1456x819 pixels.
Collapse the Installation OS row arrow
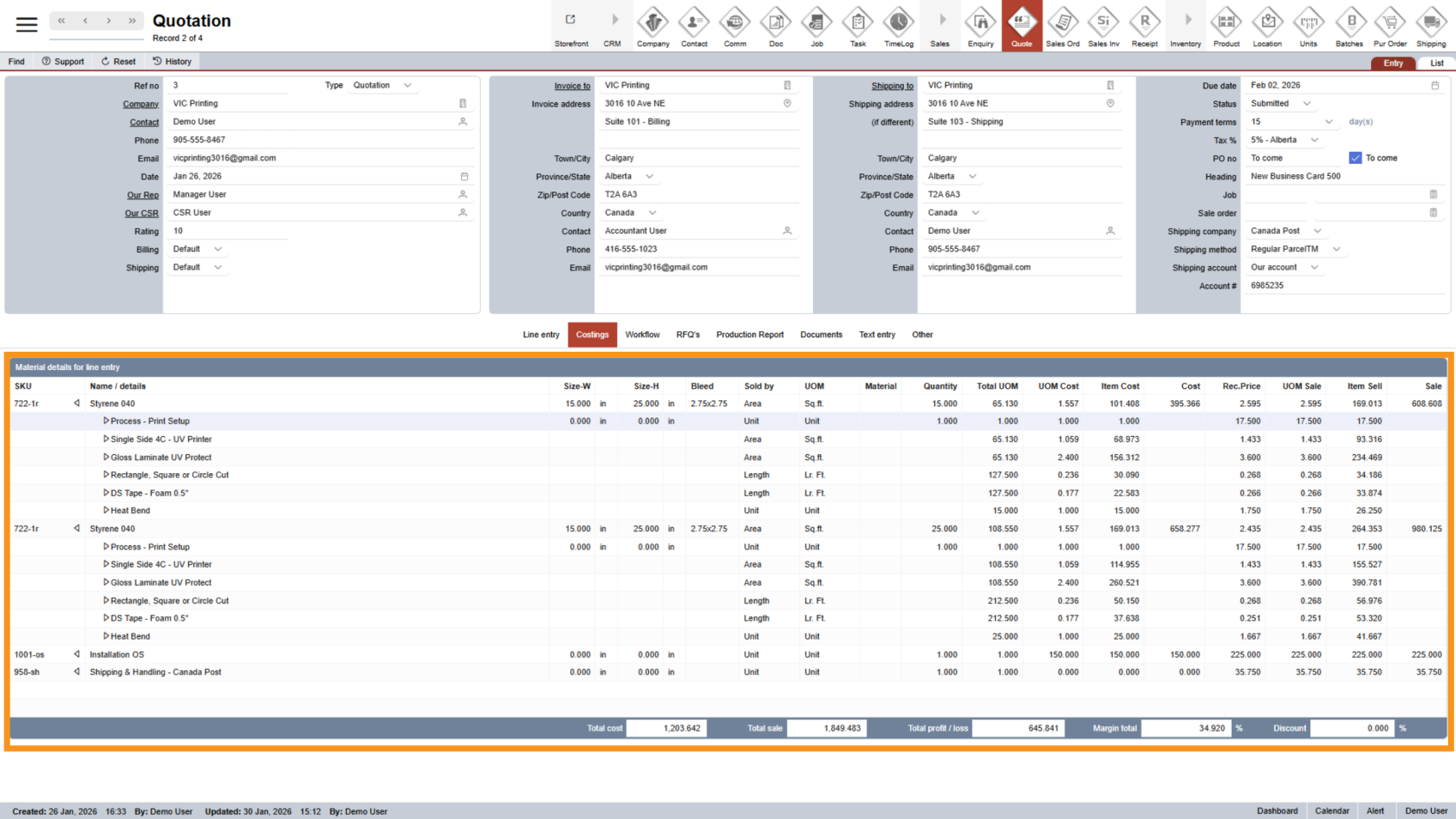(76, 654)
